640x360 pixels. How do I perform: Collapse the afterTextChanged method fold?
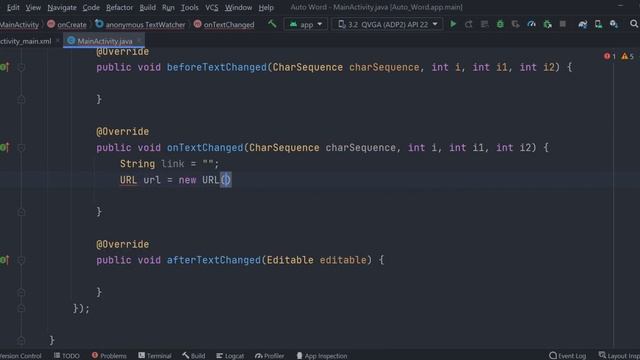(x=21, y=260)
